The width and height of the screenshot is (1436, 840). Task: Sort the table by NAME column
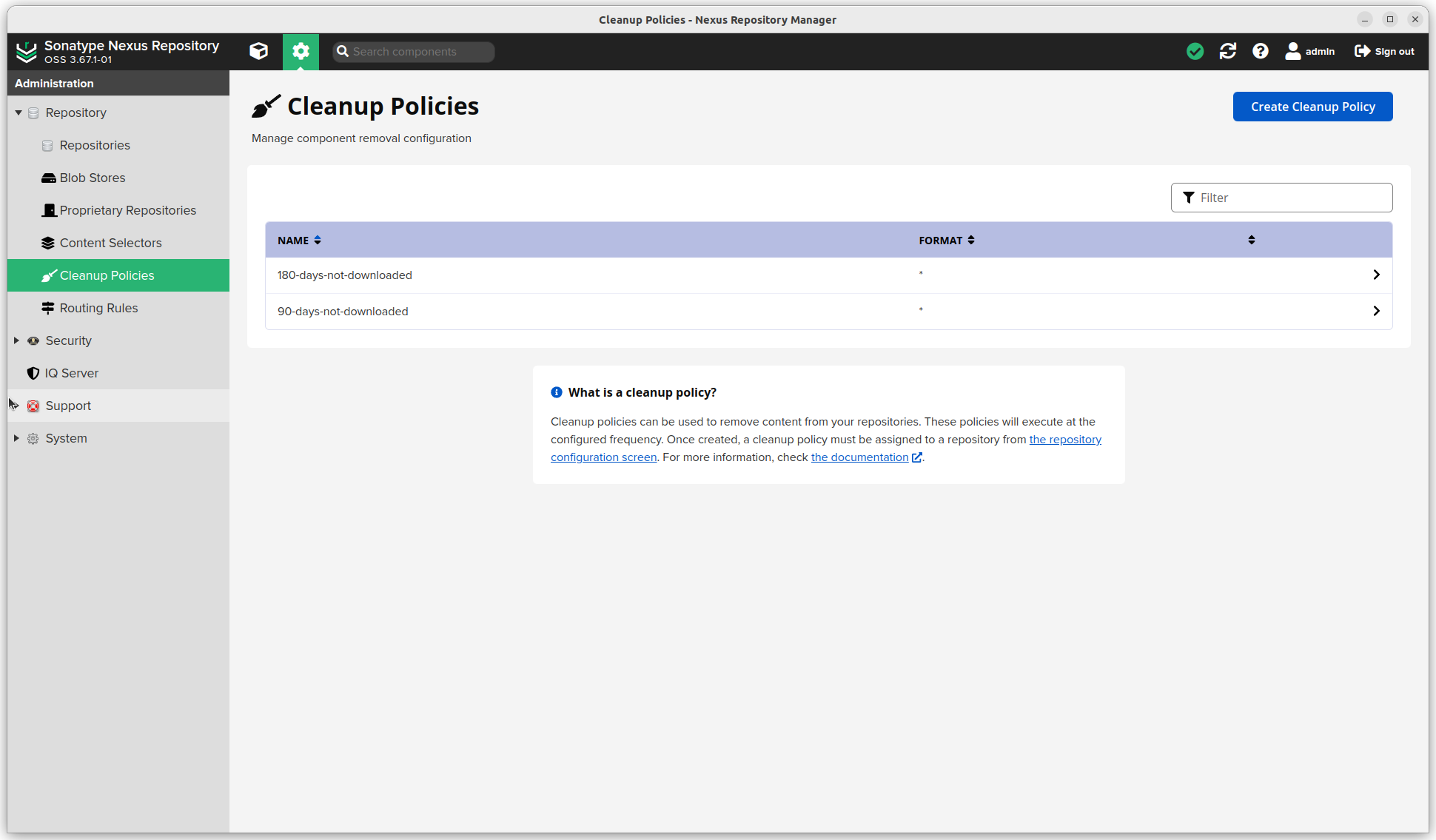pos(299,241)
